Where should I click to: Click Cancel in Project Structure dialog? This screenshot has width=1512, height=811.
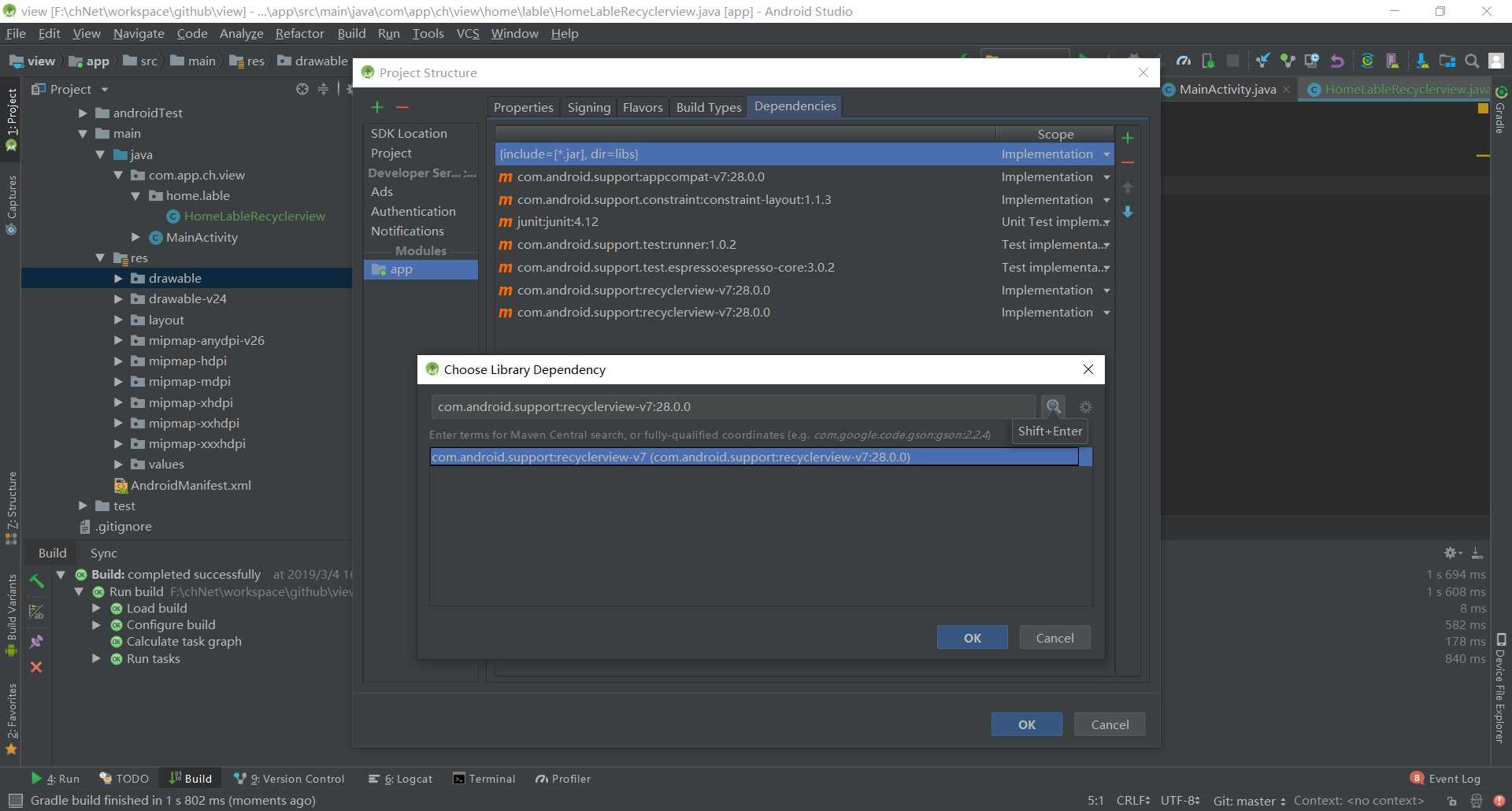(1110, 724)
